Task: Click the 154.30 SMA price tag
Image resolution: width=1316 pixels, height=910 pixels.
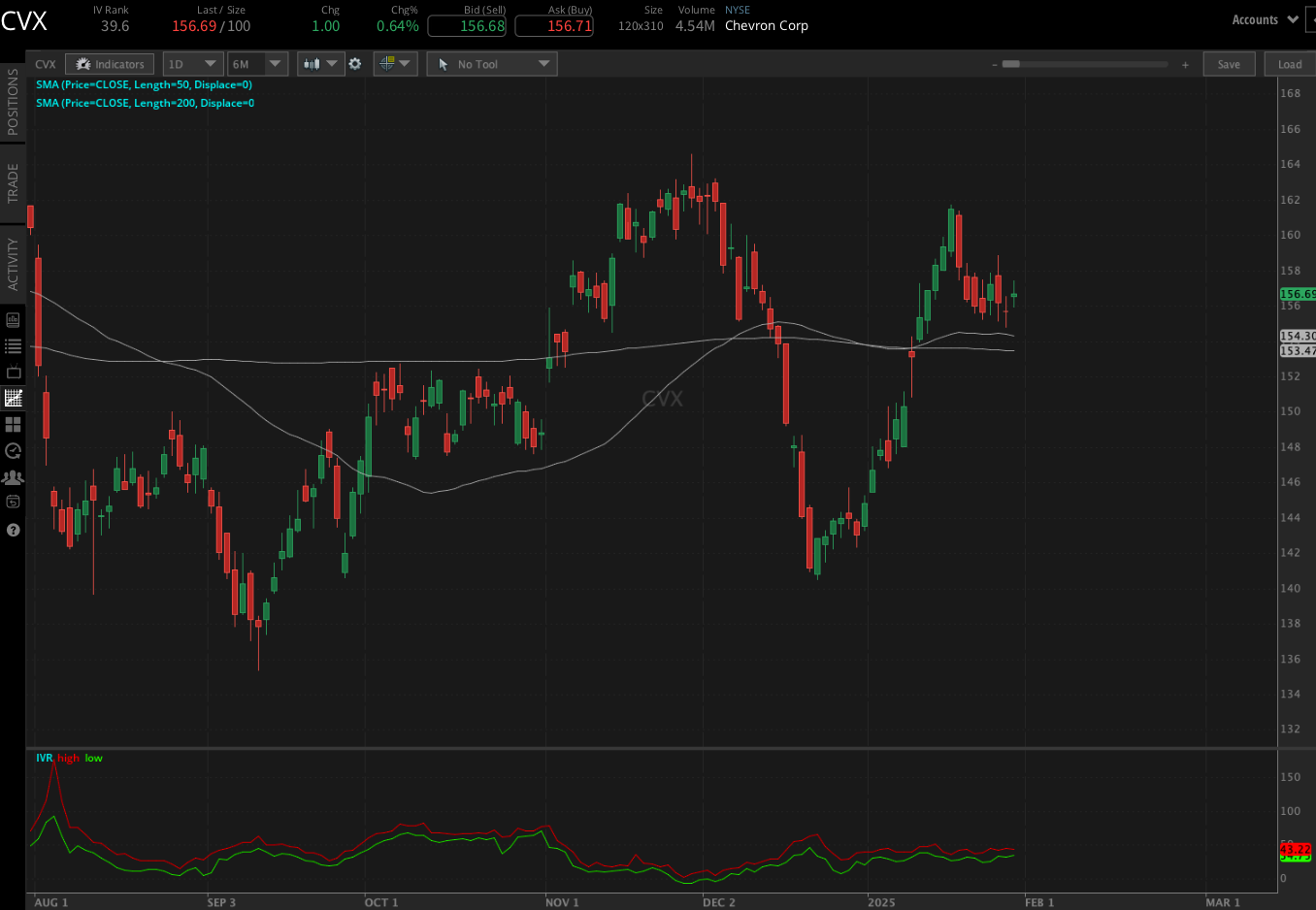Action: click(x=1298, y=336)
